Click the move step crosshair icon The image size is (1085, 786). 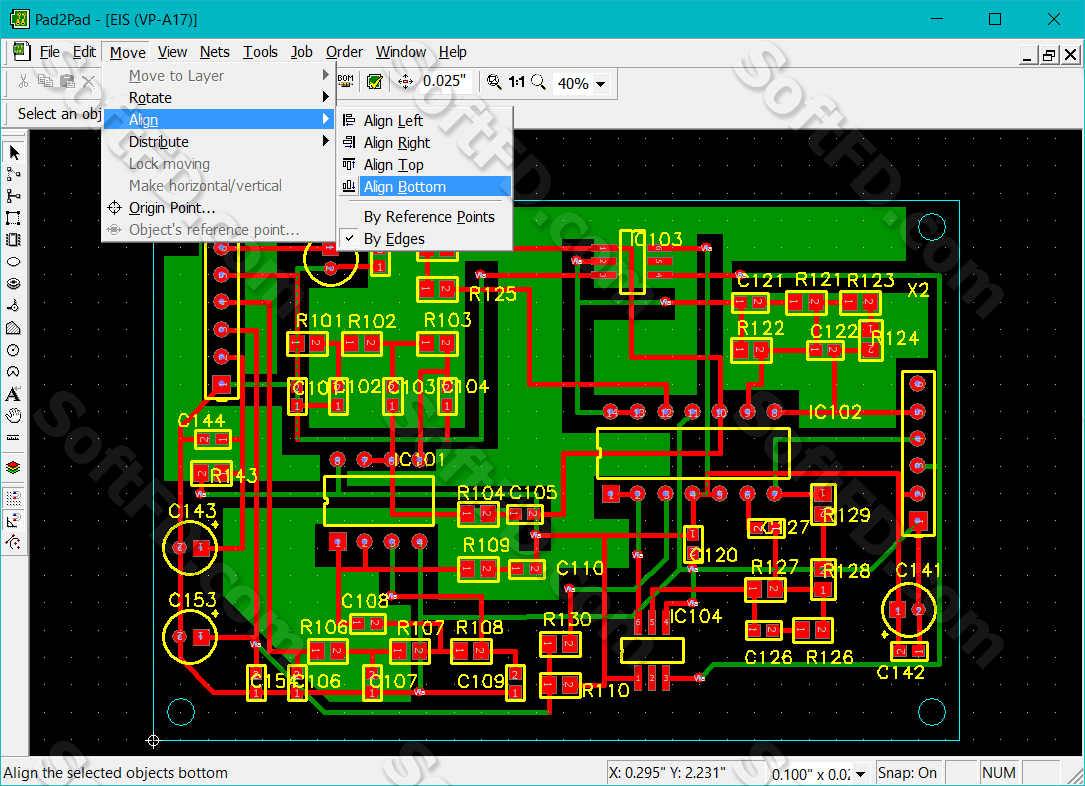point(405,82)
